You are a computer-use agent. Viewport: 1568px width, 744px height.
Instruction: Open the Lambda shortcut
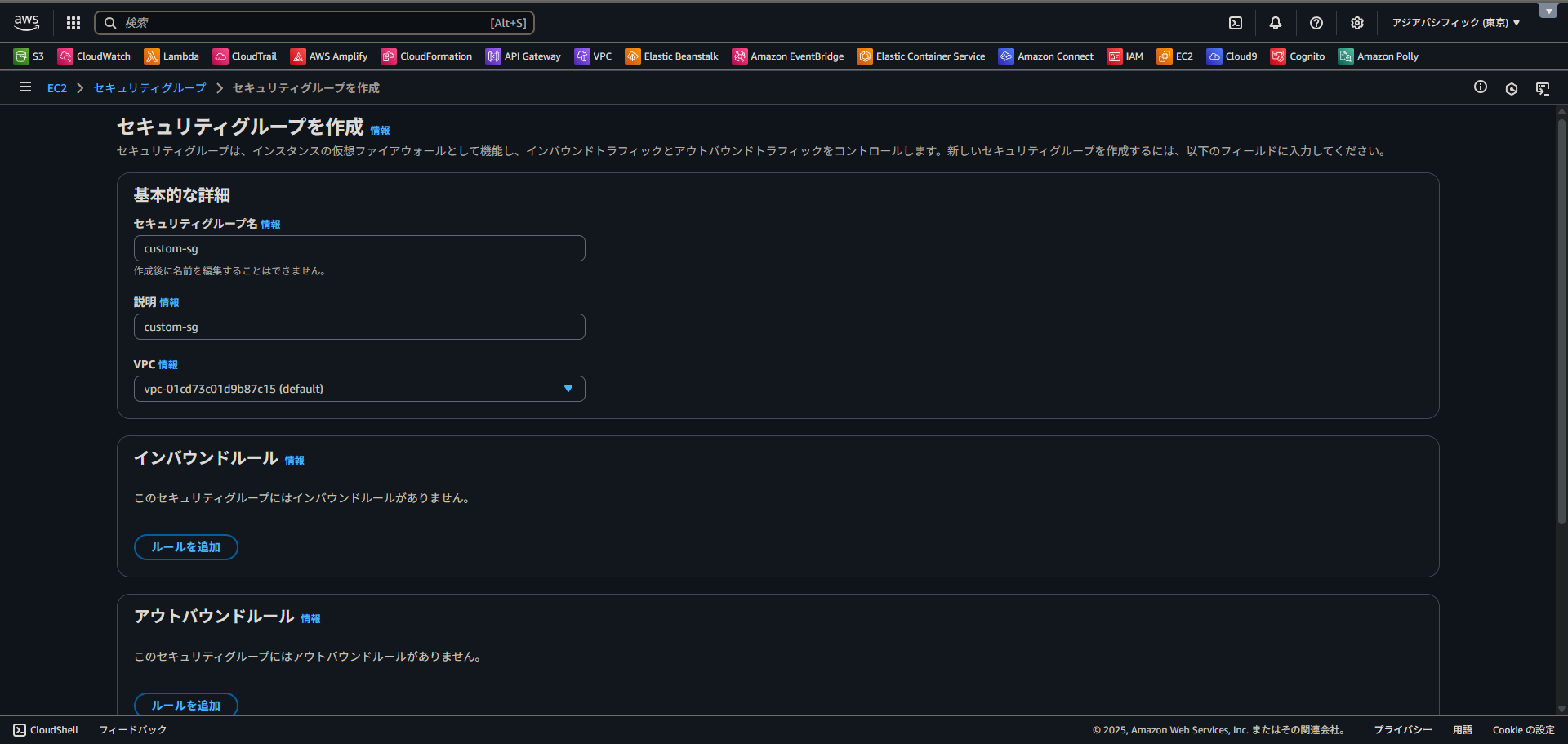point(171,56)
